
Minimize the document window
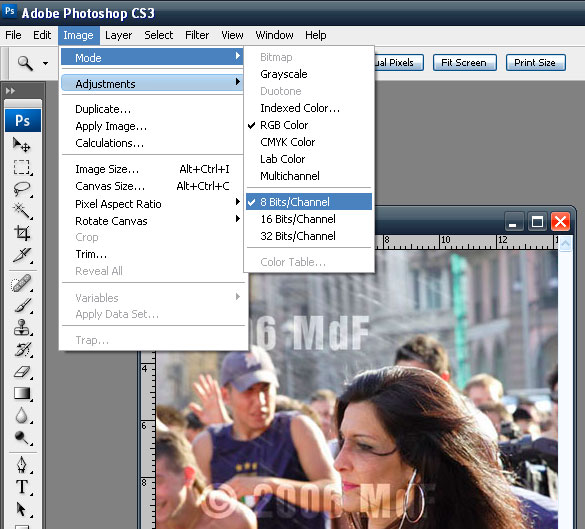pos(514,222)
